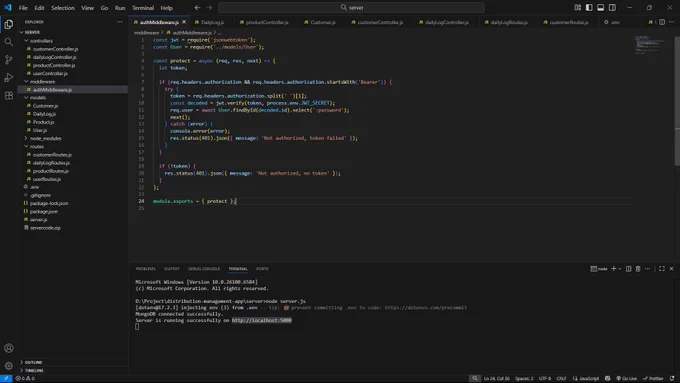Open package.json in the explorer tree
Viewport: 680px width, 383px height.
click(43, 211)
